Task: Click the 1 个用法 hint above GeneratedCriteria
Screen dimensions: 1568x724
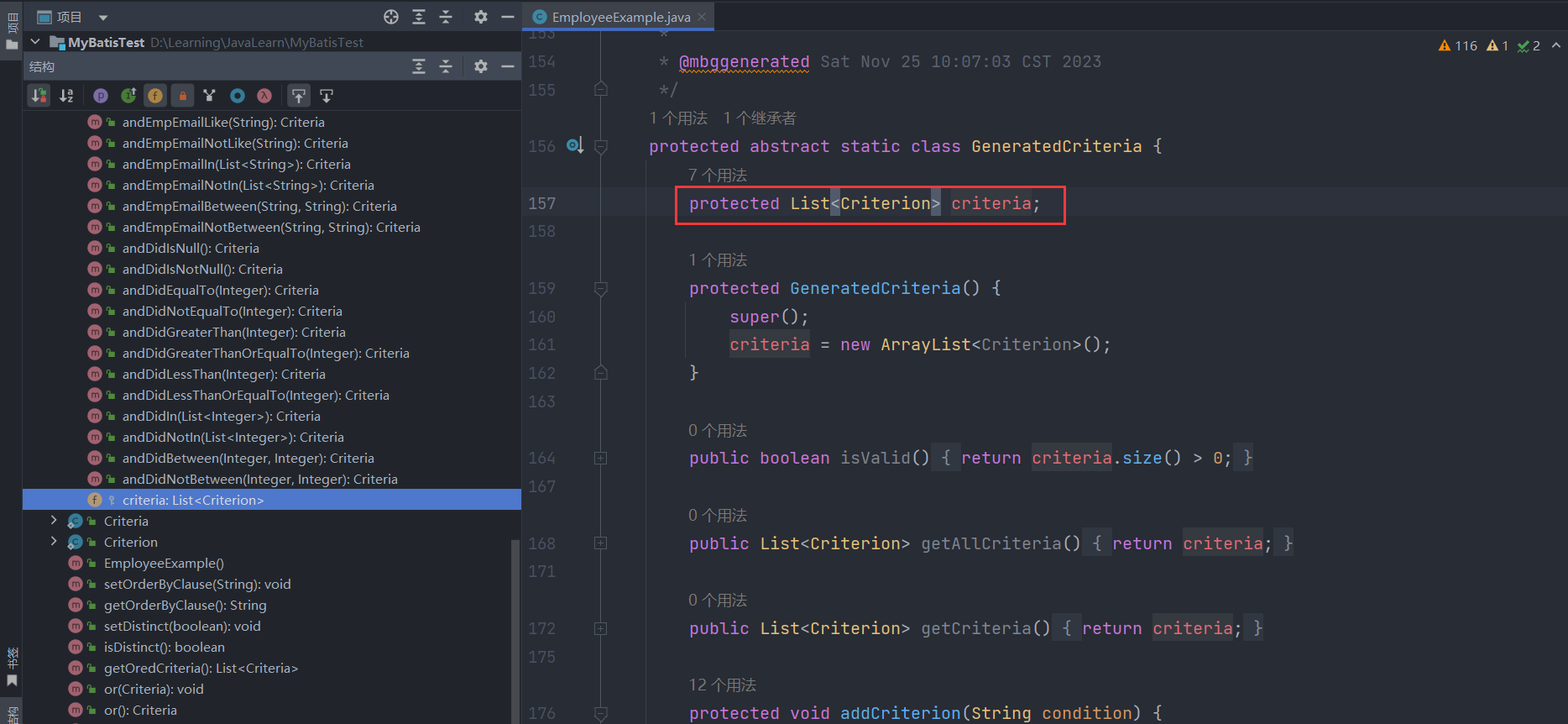Action: 678,118
